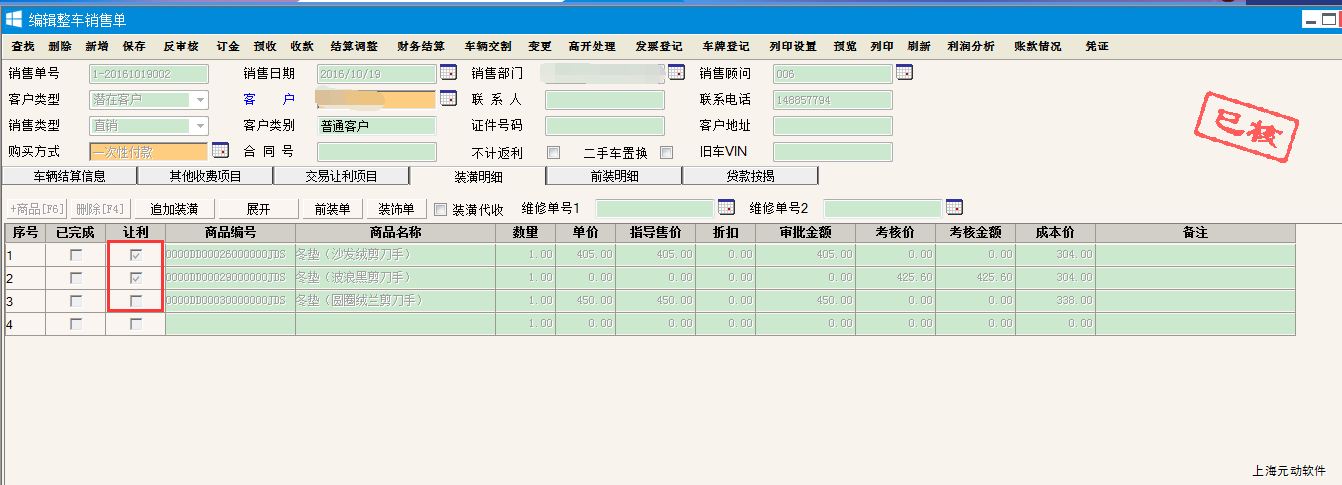Tick 已完成 checkbox for row 1
The image size is (1342, 485).
pos(76,256)
